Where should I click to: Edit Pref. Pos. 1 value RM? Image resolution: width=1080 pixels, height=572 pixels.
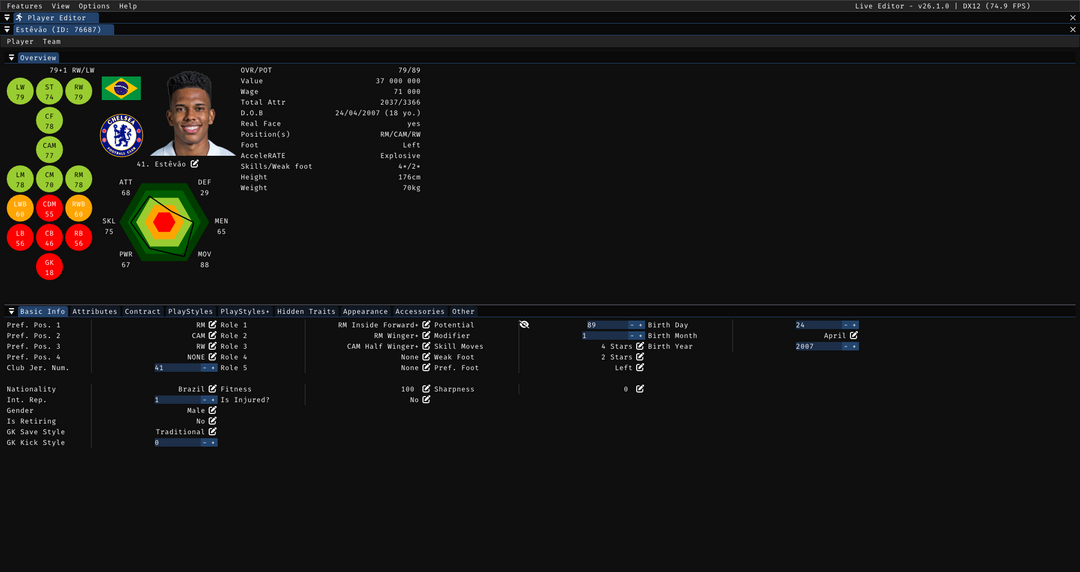212,325
